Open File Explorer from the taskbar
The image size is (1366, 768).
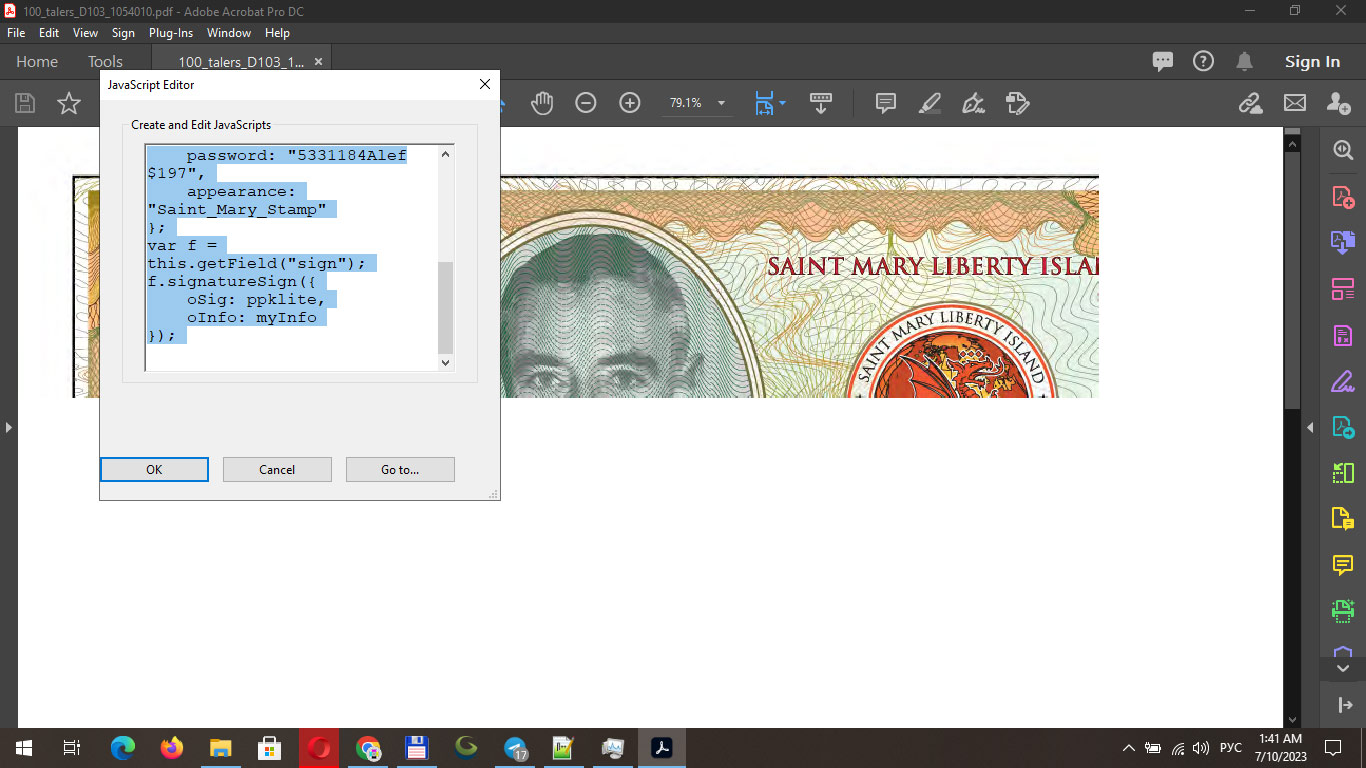[x=221, y=748]
